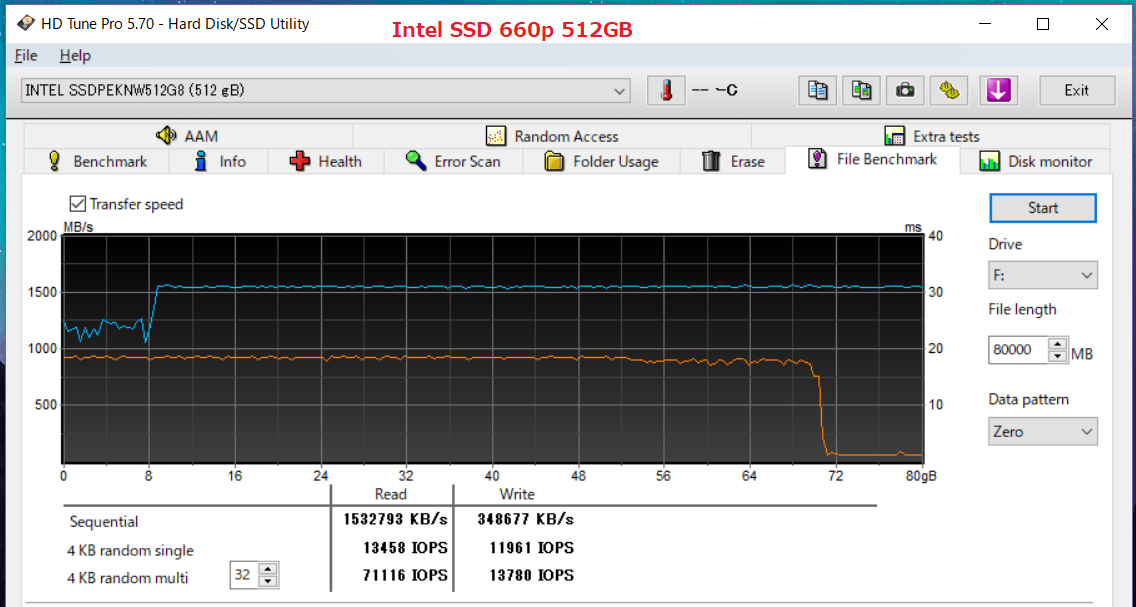Switch to the Health tab
The image size is (1136, 607).
(325, 161)
